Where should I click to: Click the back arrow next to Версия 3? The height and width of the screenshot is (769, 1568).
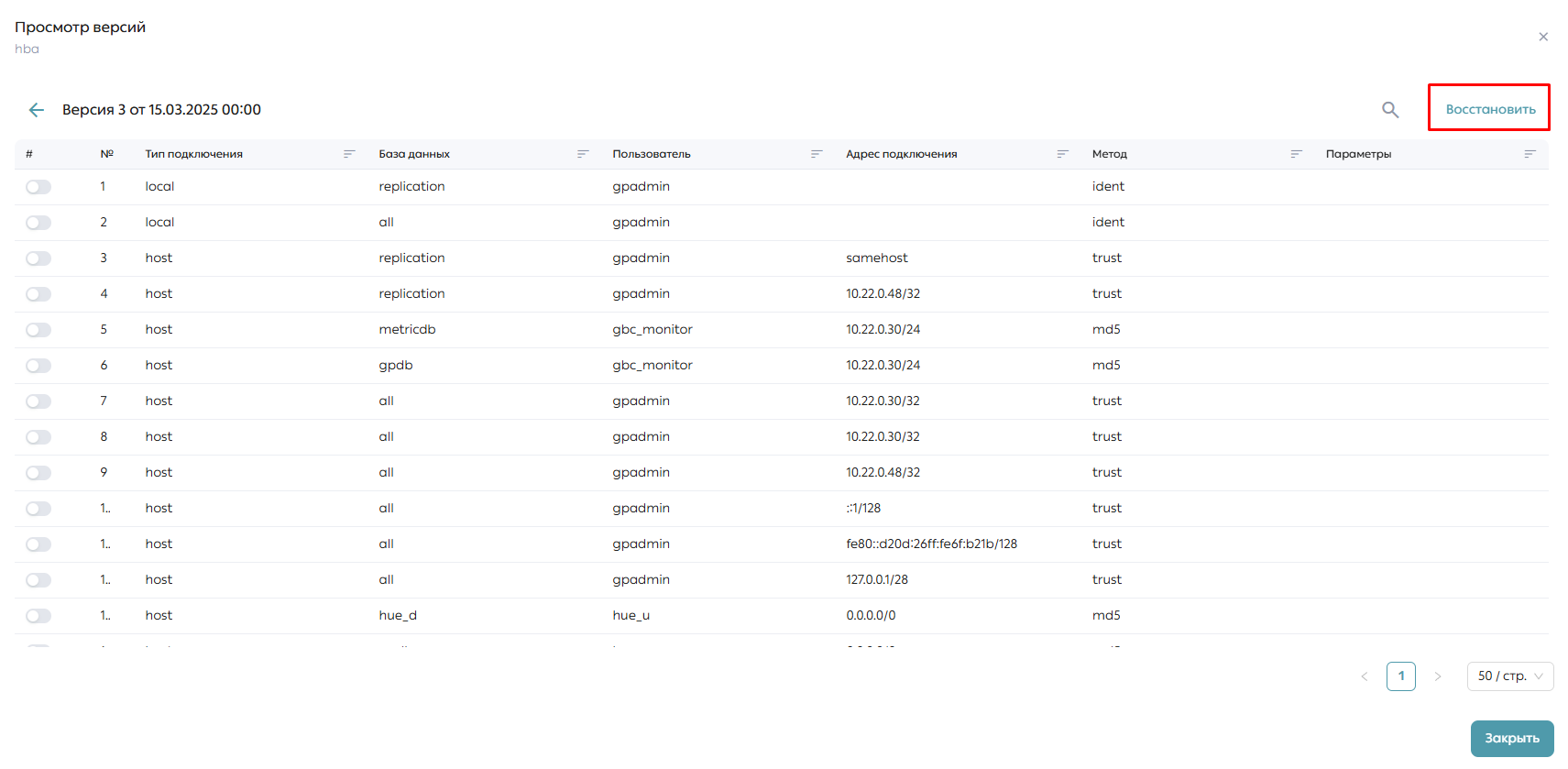click(x=37, y=110)
